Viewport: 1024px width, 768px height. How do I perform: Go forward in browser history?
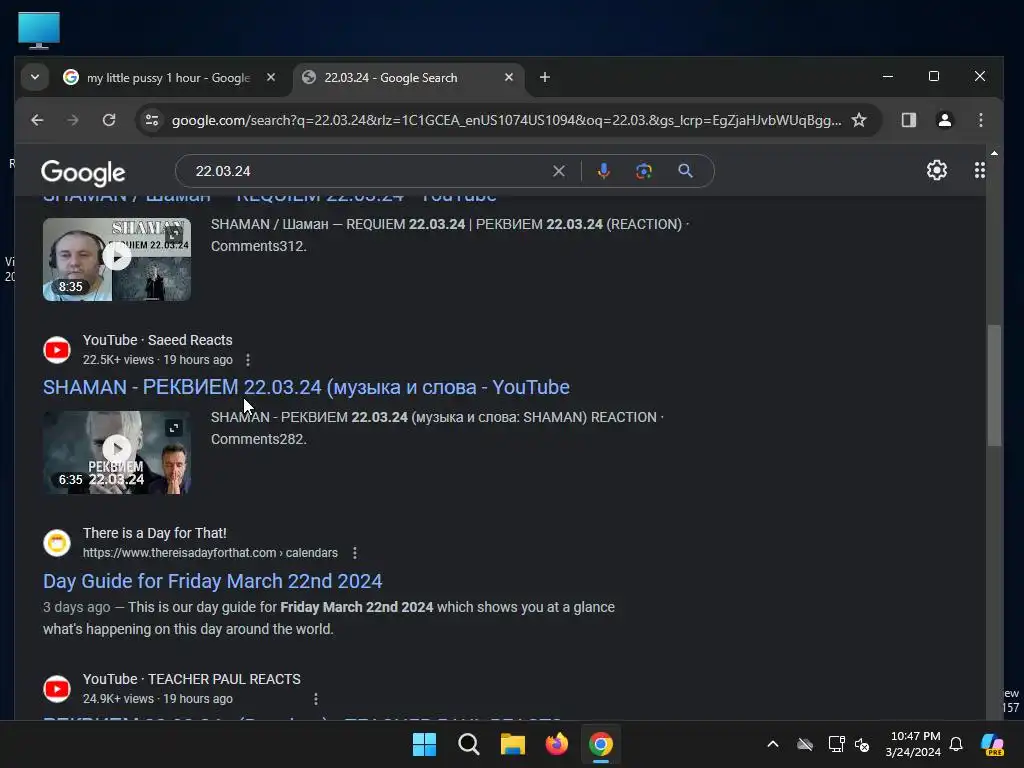click(x=73, y=120)
